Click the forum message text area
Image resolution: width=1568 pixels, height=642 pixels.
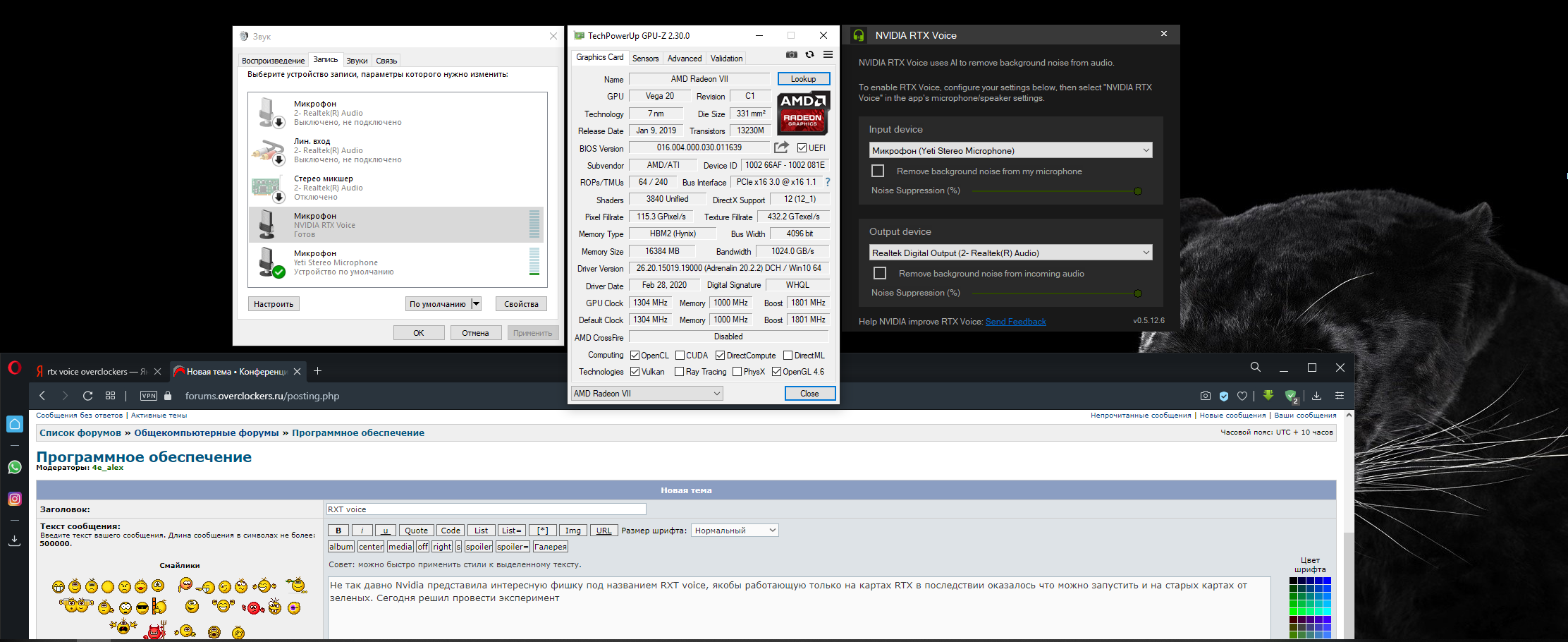[x=800, y=609]
